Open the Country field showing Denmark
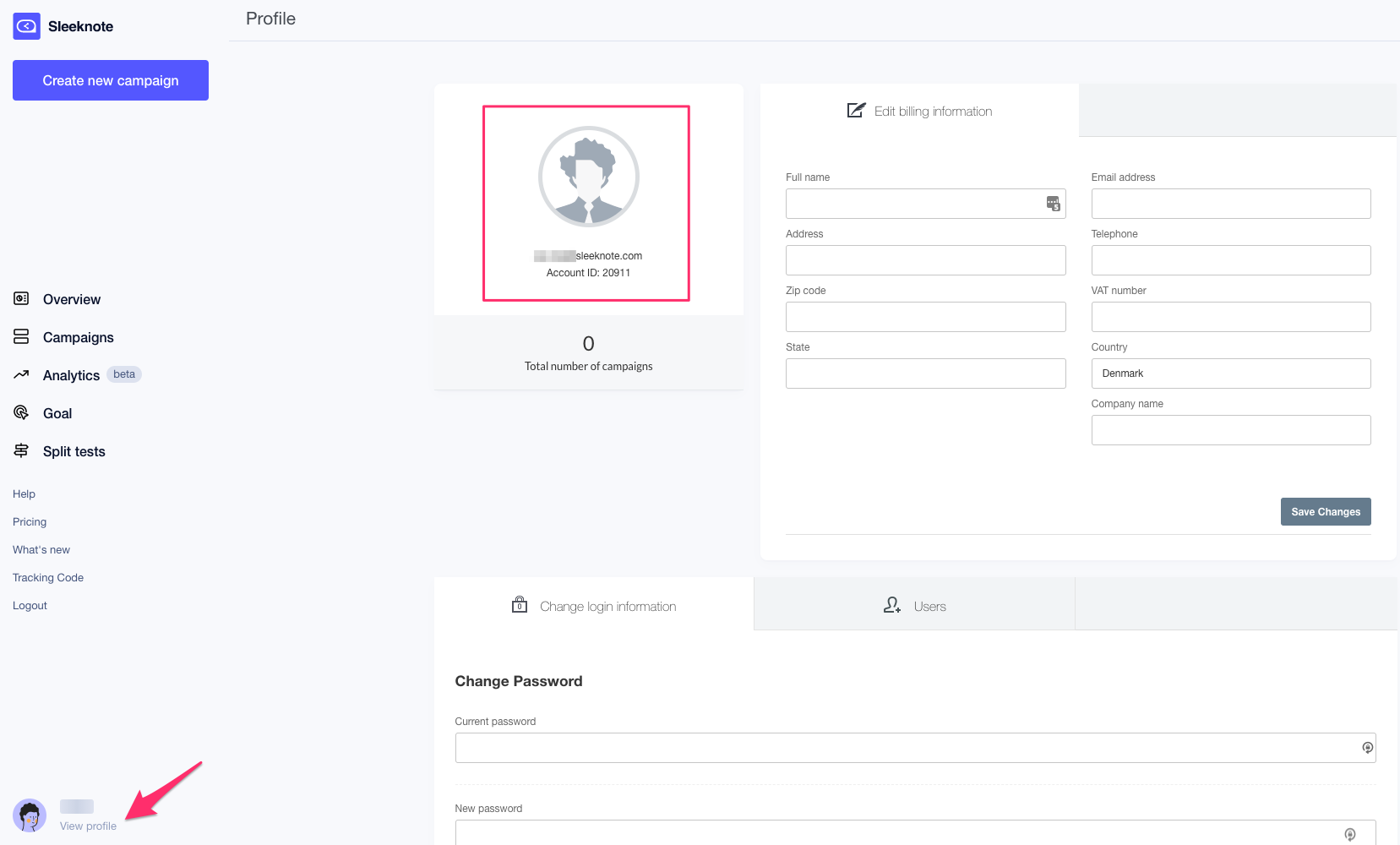 [x=1230, y=373]
